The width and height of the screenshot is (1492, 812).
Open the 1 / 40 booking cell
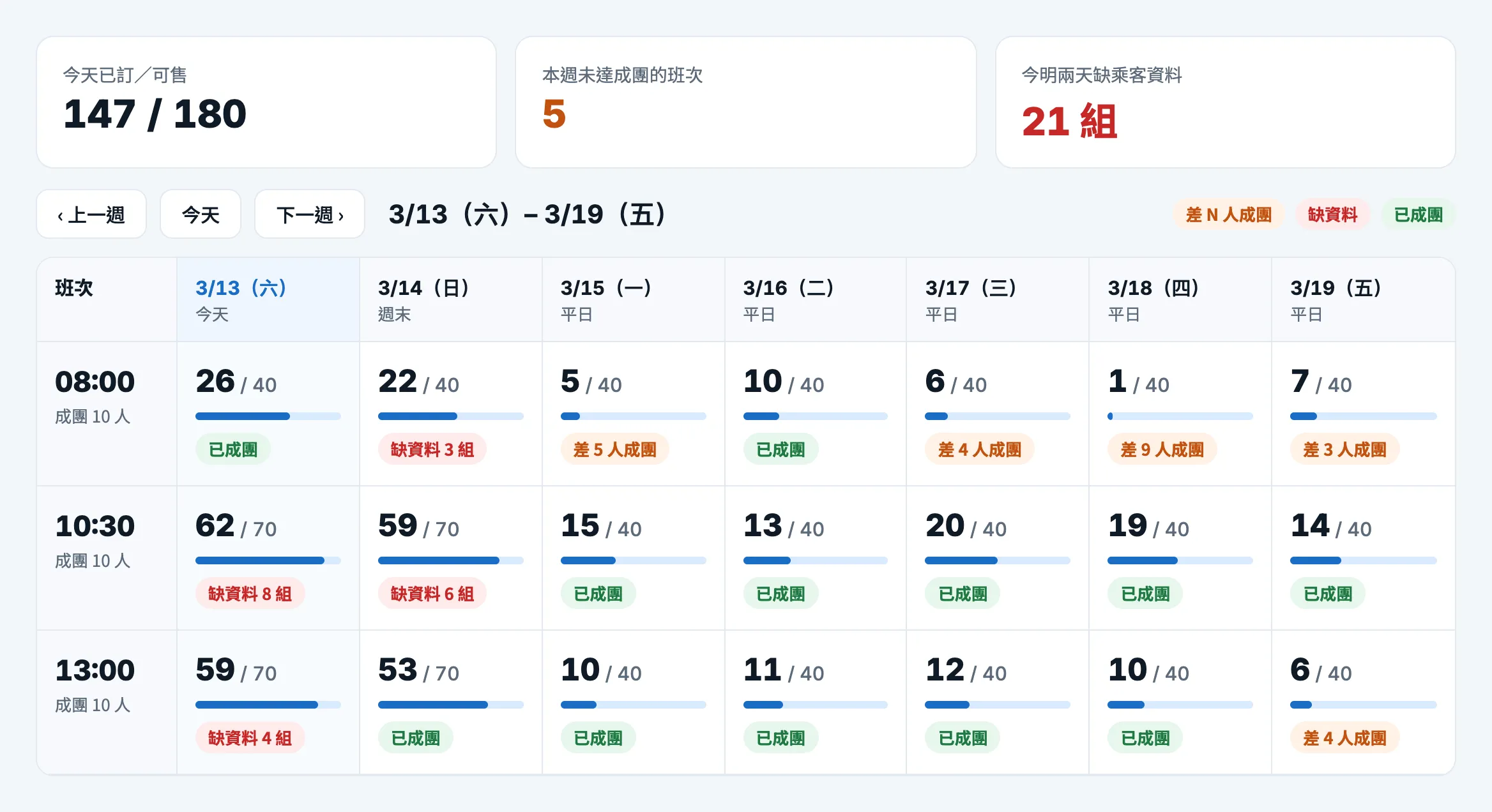click(x=1180, y=414)
